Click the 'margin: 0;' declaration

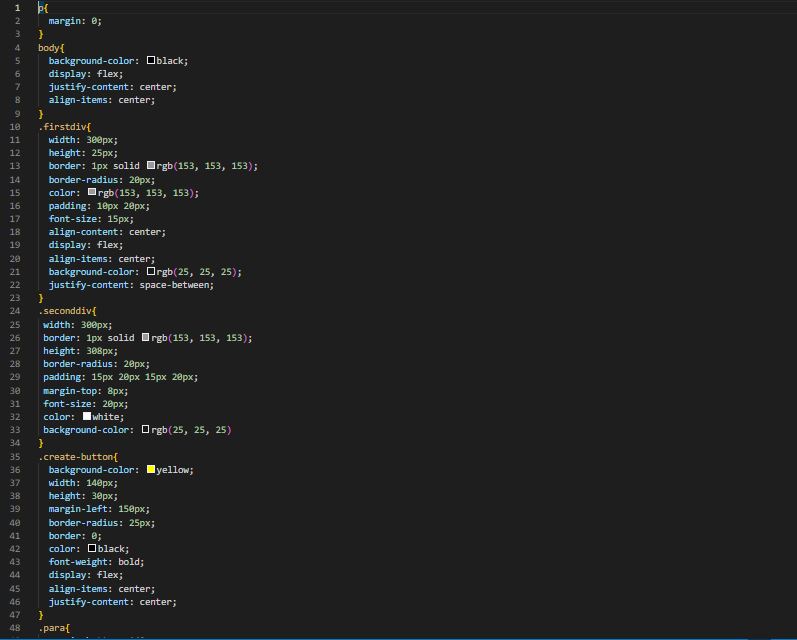tap(75, 21)
